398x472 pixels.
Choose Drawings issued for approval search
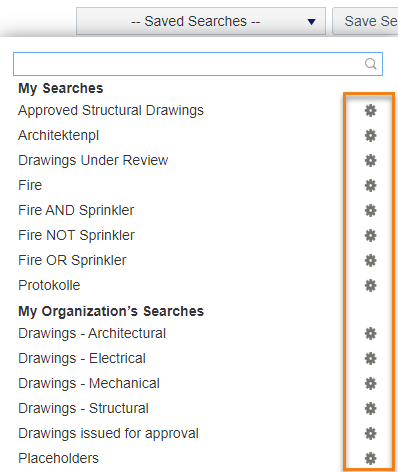[x=108, y=433]
